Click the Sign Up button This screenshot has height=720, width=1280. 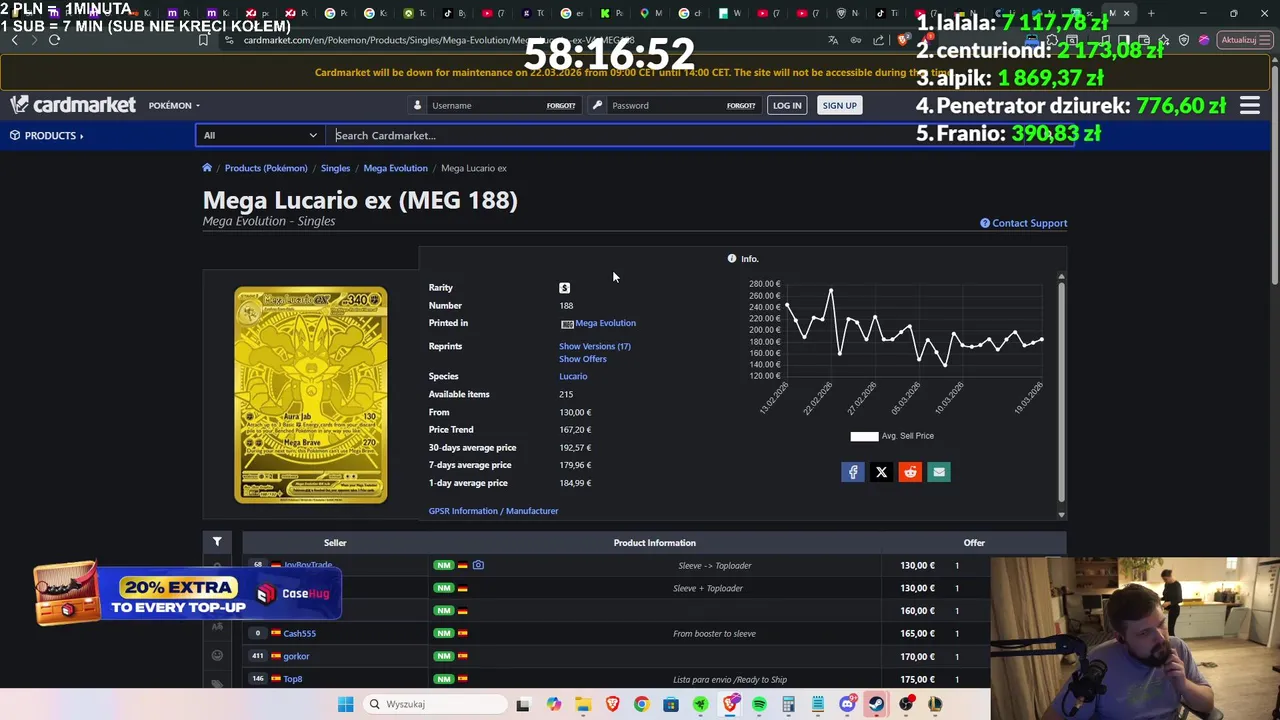pyautogui.click(x=839, y=105)
